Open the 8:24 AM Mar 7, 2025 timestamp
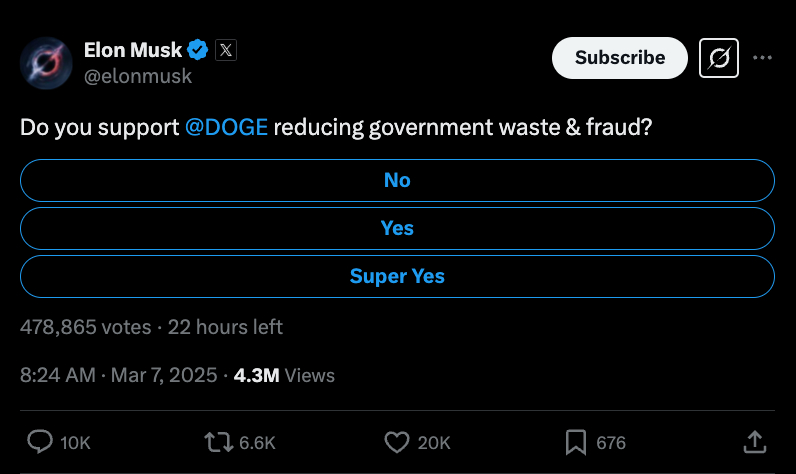This screenshot has width=796, height=474. pos(119,376)
